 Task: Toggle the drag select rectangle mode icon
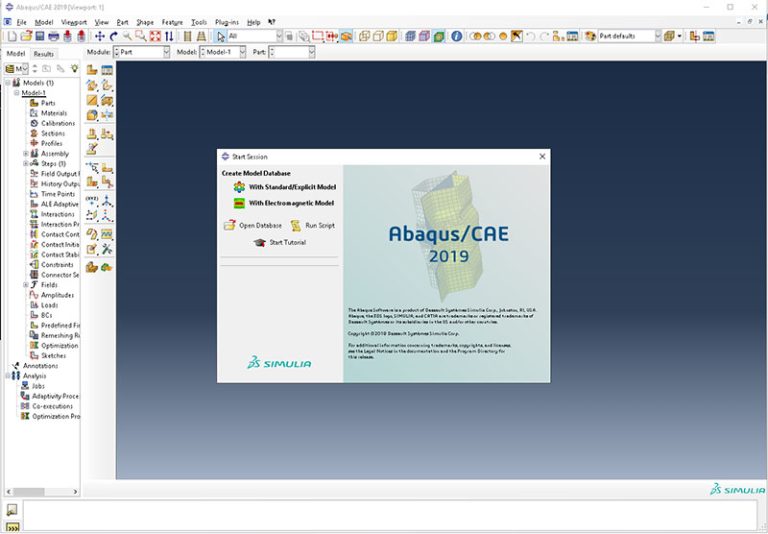[x=318, y=36]
